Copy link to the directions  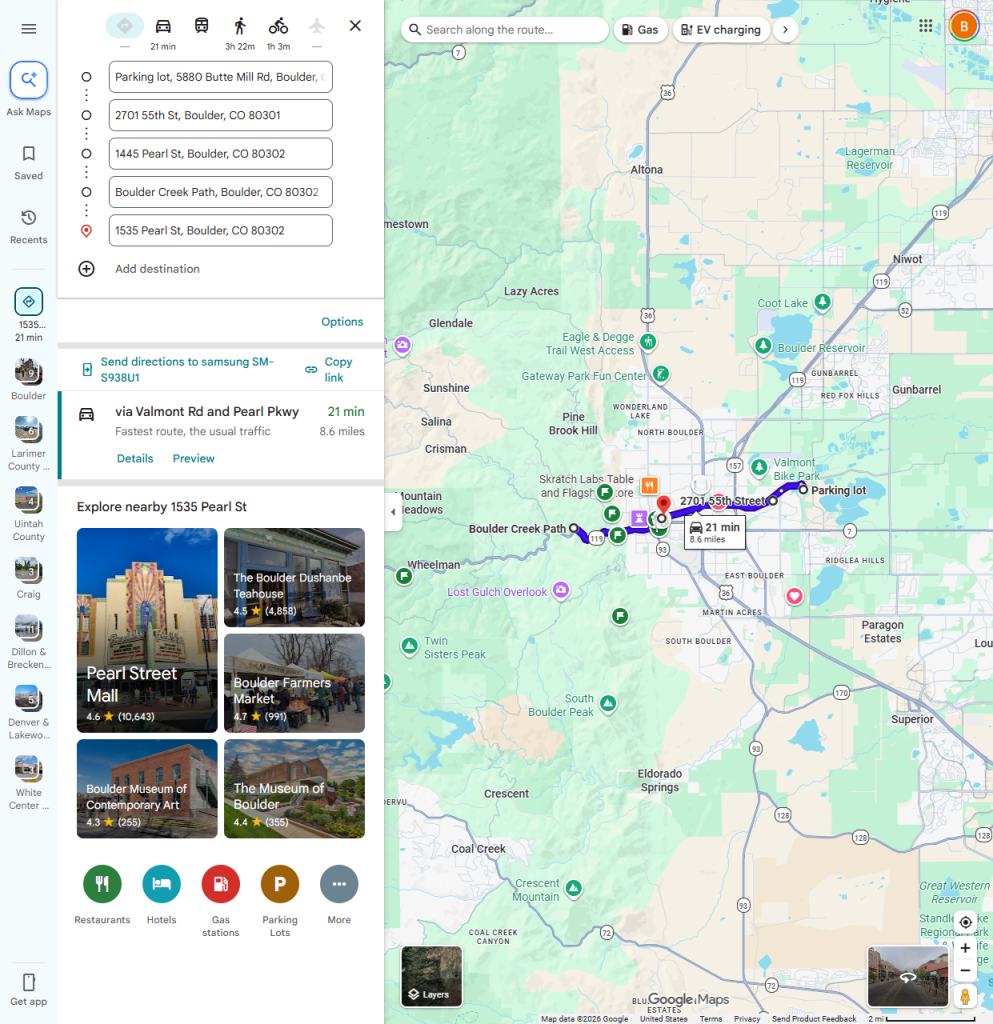coord(330,370)
